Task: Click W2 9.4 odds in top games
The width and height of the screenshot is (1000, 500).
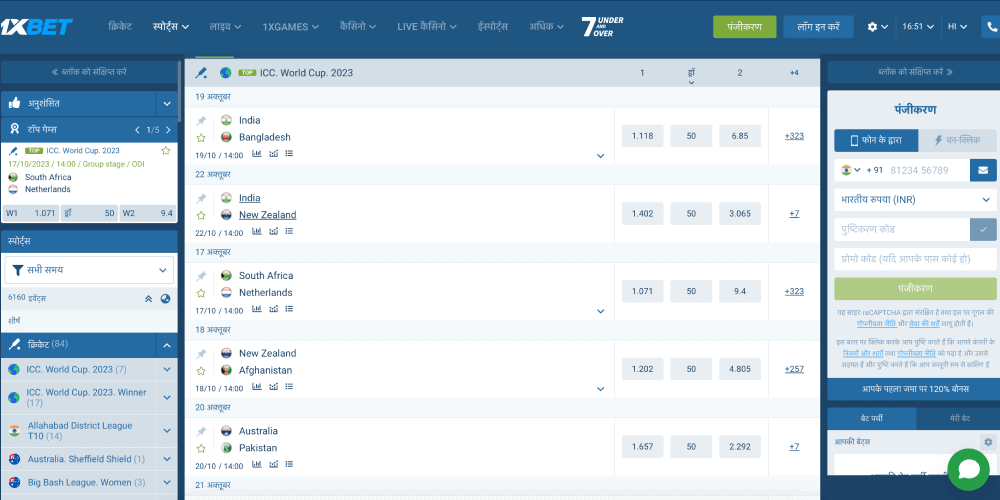Action: click(147, 213)
